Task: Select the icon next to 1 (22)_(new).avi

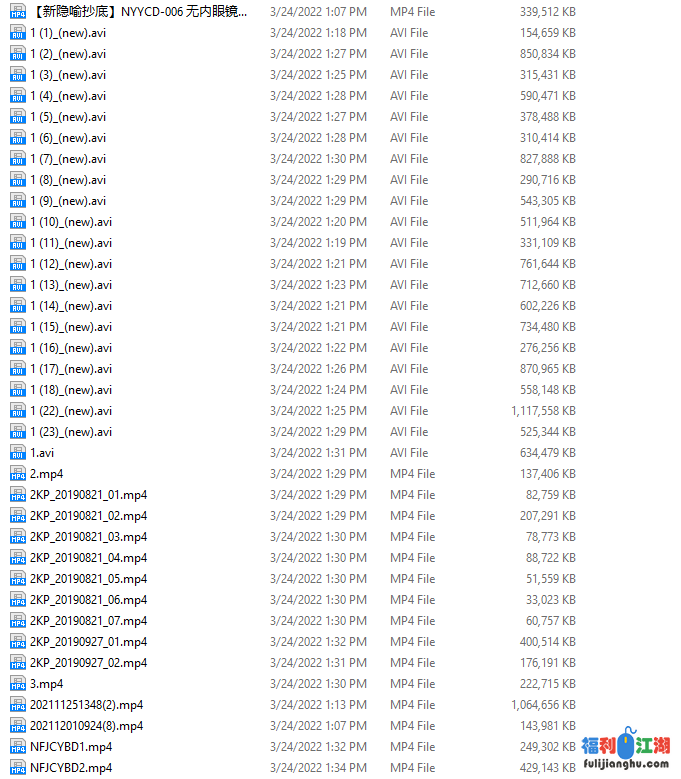Action: click(x=18, y=411)
